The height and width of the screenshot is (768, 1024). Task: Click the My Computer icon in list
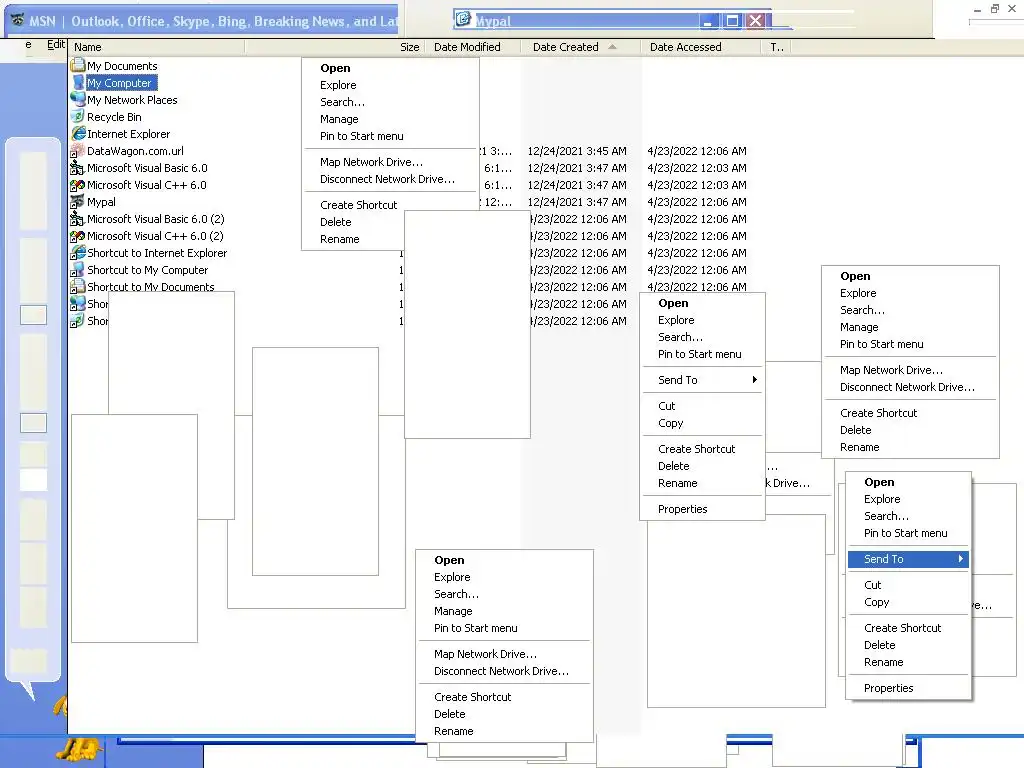78,82
